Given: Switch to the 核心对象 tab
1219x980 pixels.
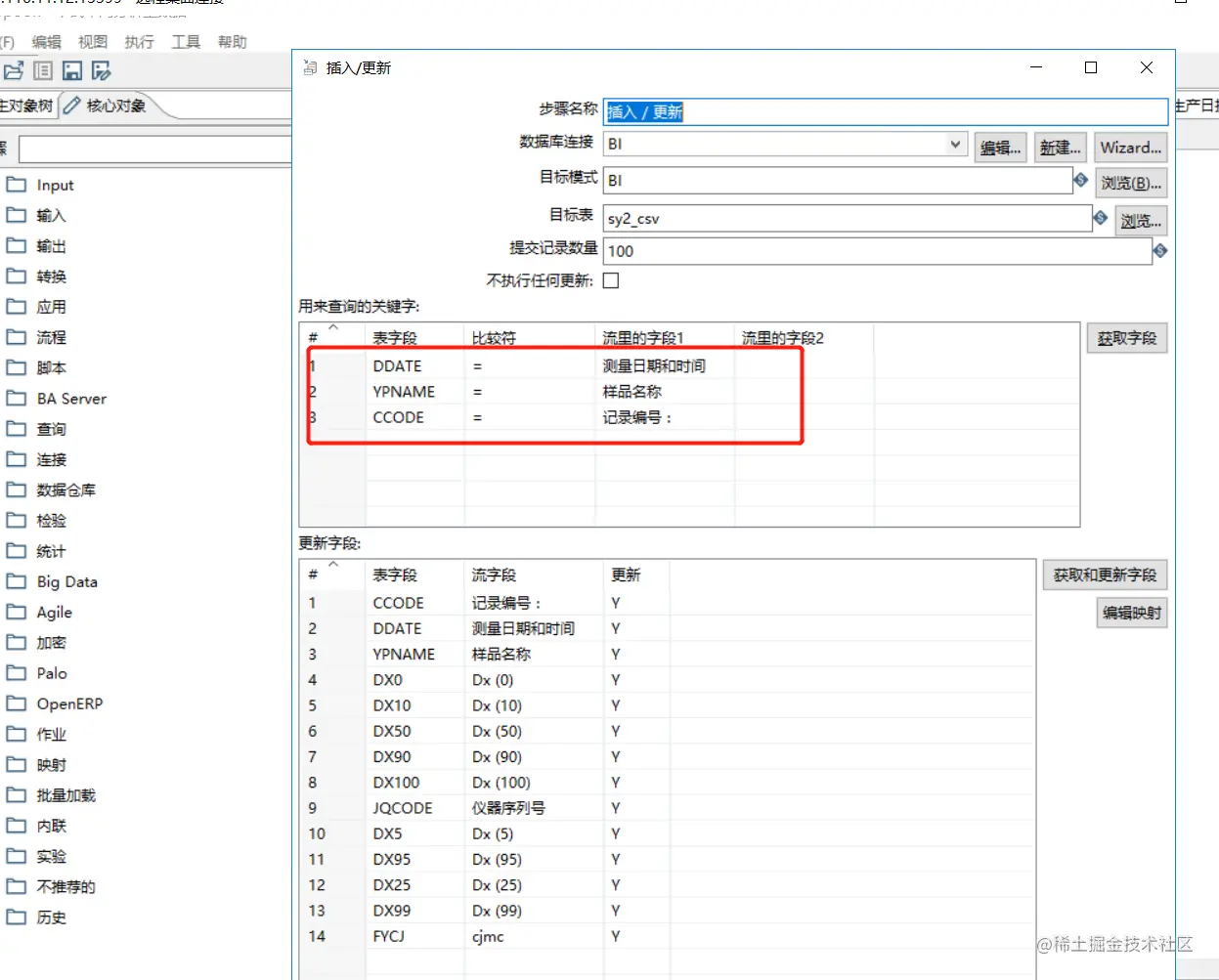Looking at the screenshot, I should pos(106,106).
